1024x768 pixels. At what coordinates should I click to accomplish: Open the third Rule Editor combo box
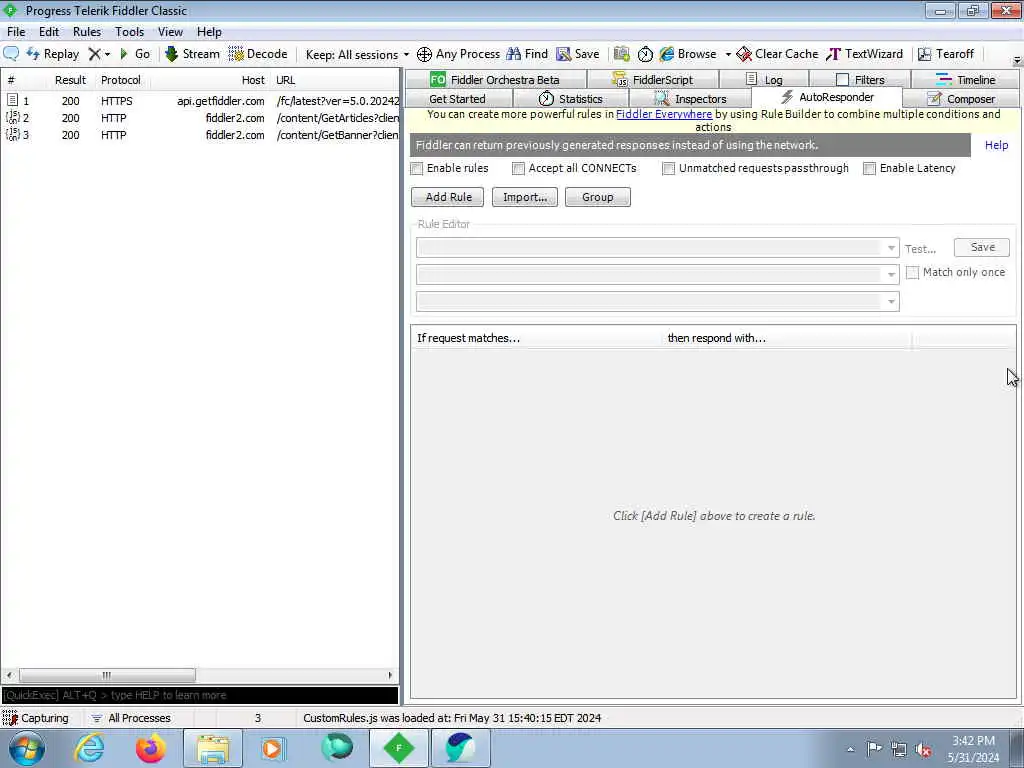(x=658, y=301)
